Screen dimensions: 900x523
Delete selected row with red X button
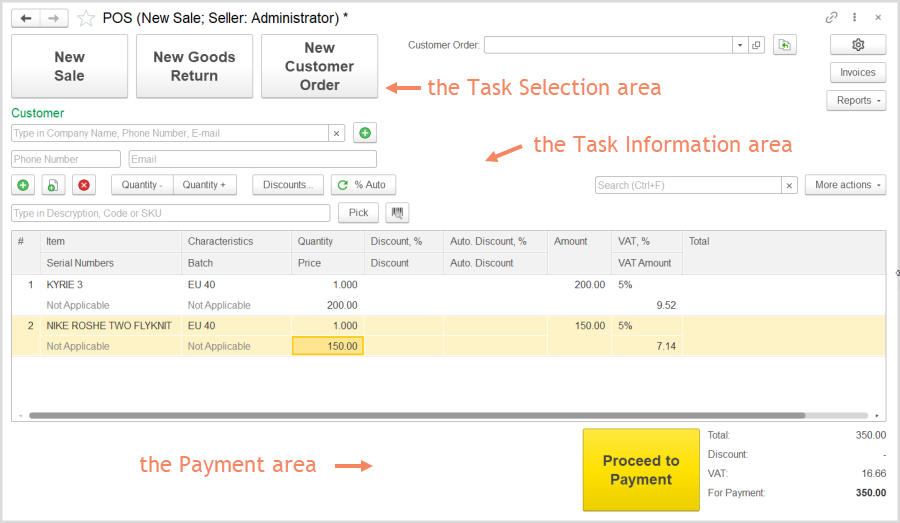coord(84,185)
